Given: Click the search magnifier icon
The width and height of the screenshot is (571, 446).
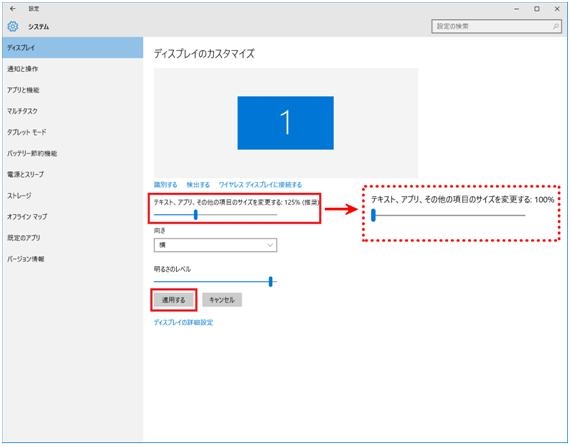Looking at the screenshot, I should (x=556, y=26).
